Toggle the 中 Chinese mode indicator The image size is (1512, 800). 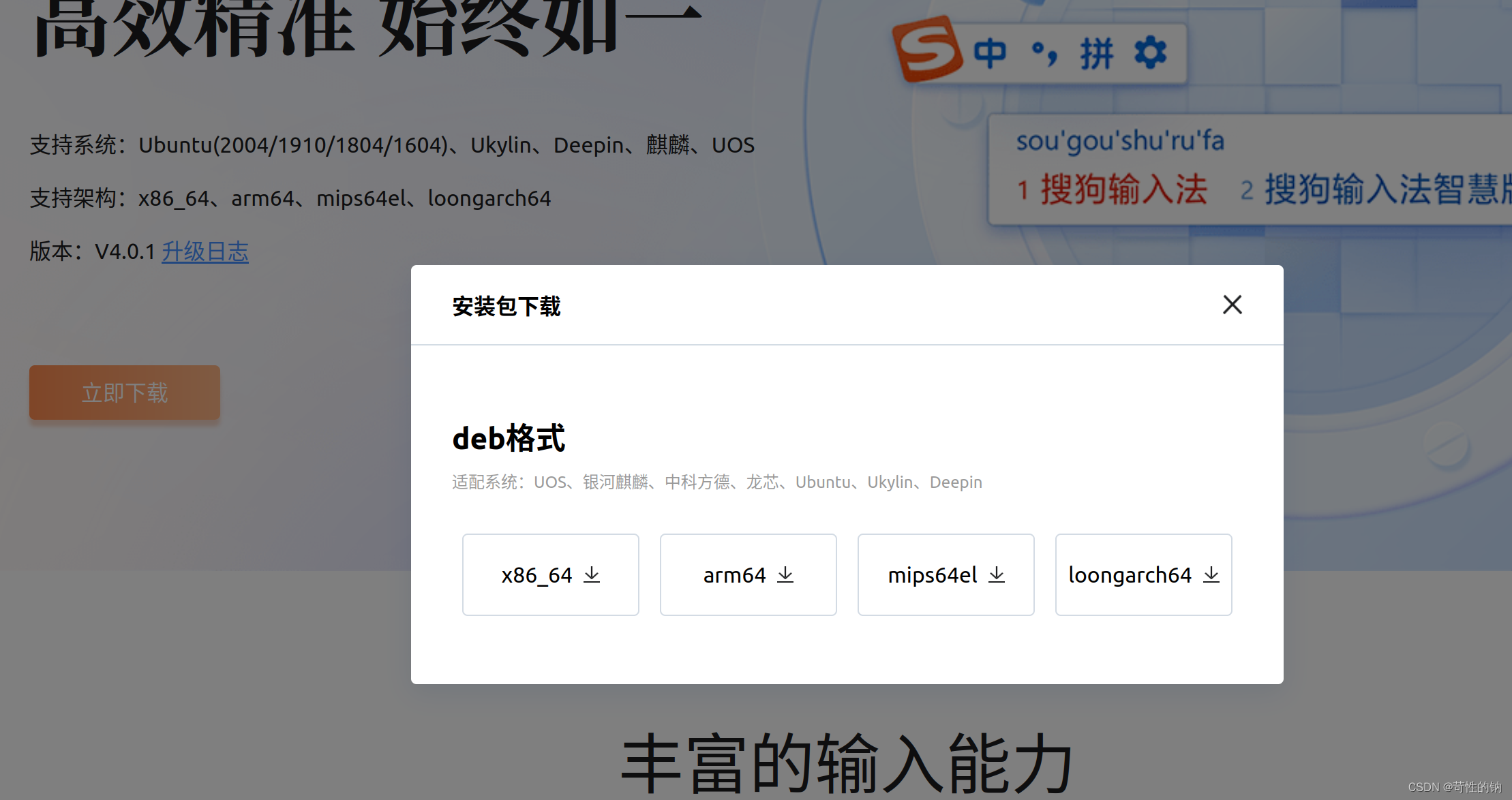point(989,53)
